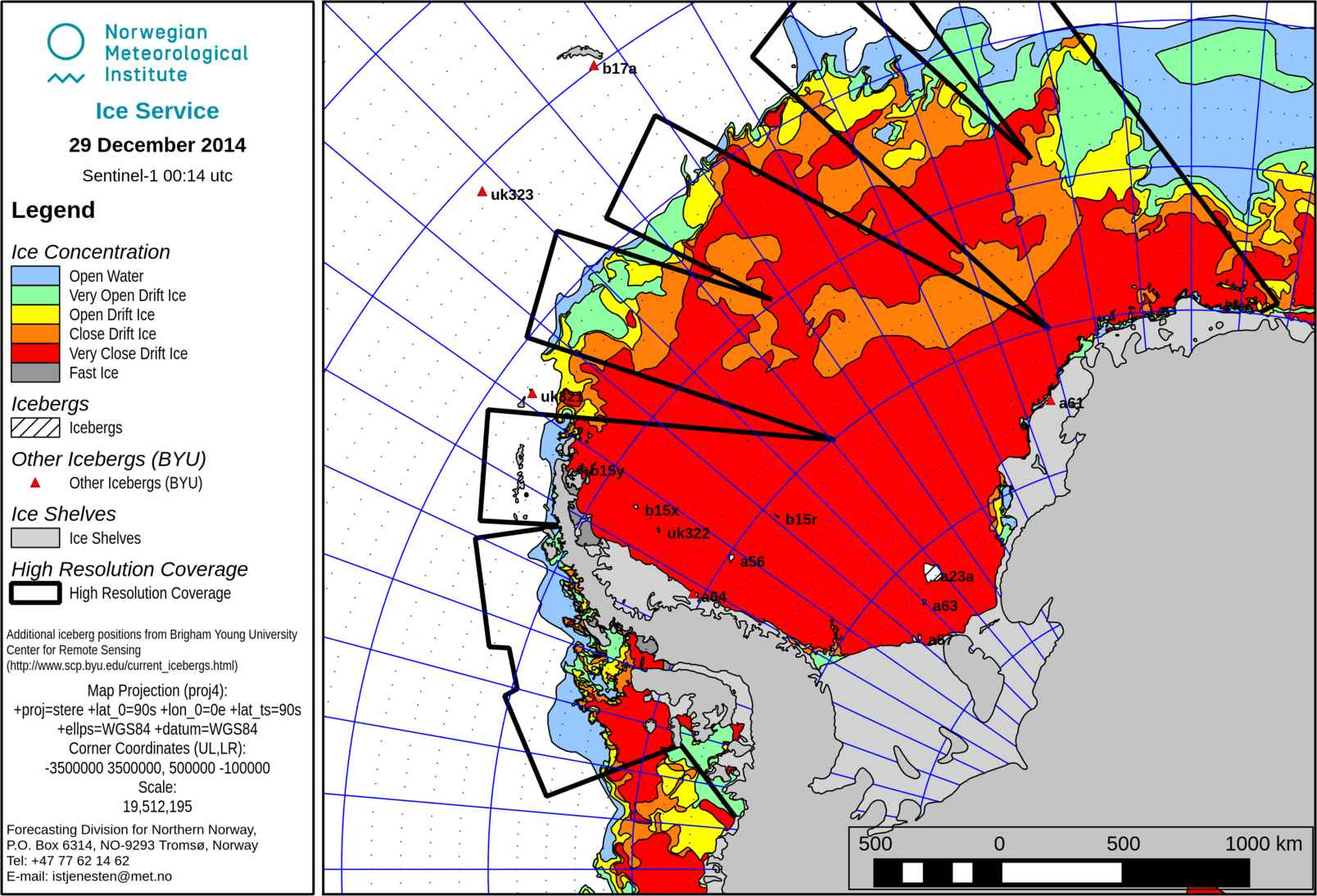Screen dimensions: 1317x896
Task: Click the a23a iceberg shape on the map
Action: (930, 571)
